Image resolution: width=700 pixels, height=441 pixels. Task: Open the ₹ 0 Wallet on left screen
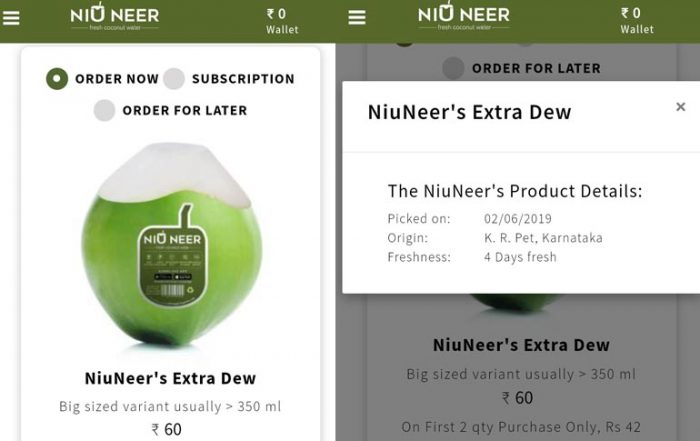click(x=282, y=21)
